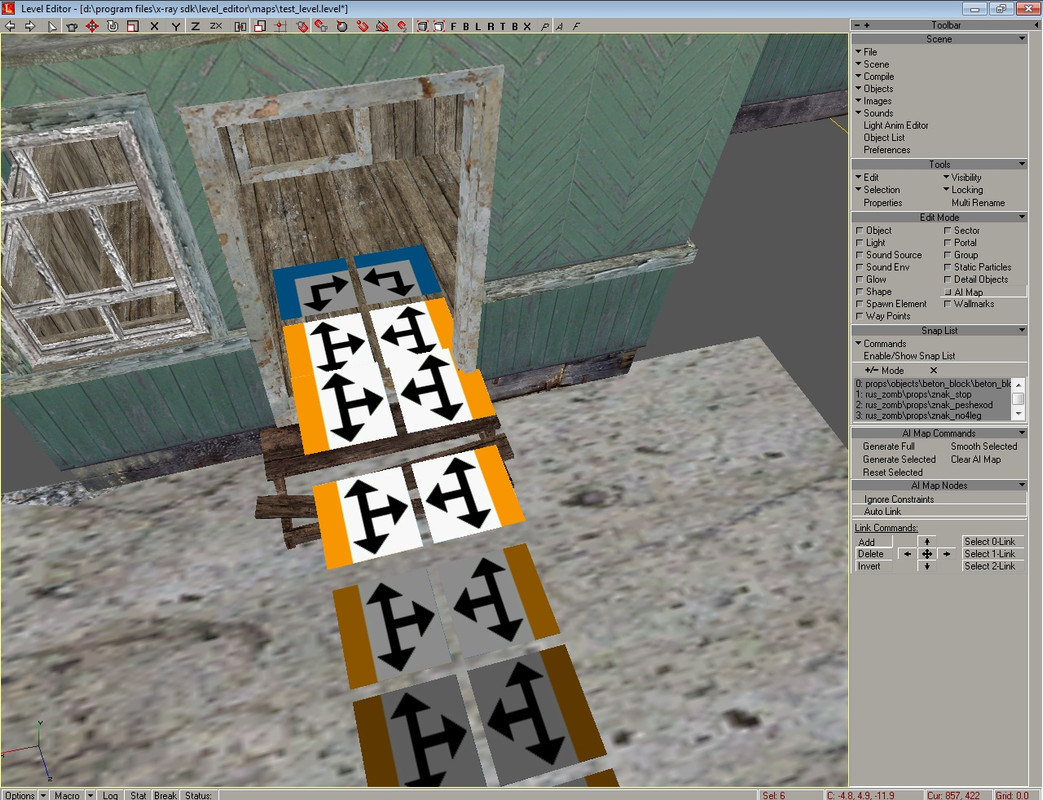This screenshot has width=1043, height=800.
Task: Click the Invert link command button
Action: coord(873,566)
